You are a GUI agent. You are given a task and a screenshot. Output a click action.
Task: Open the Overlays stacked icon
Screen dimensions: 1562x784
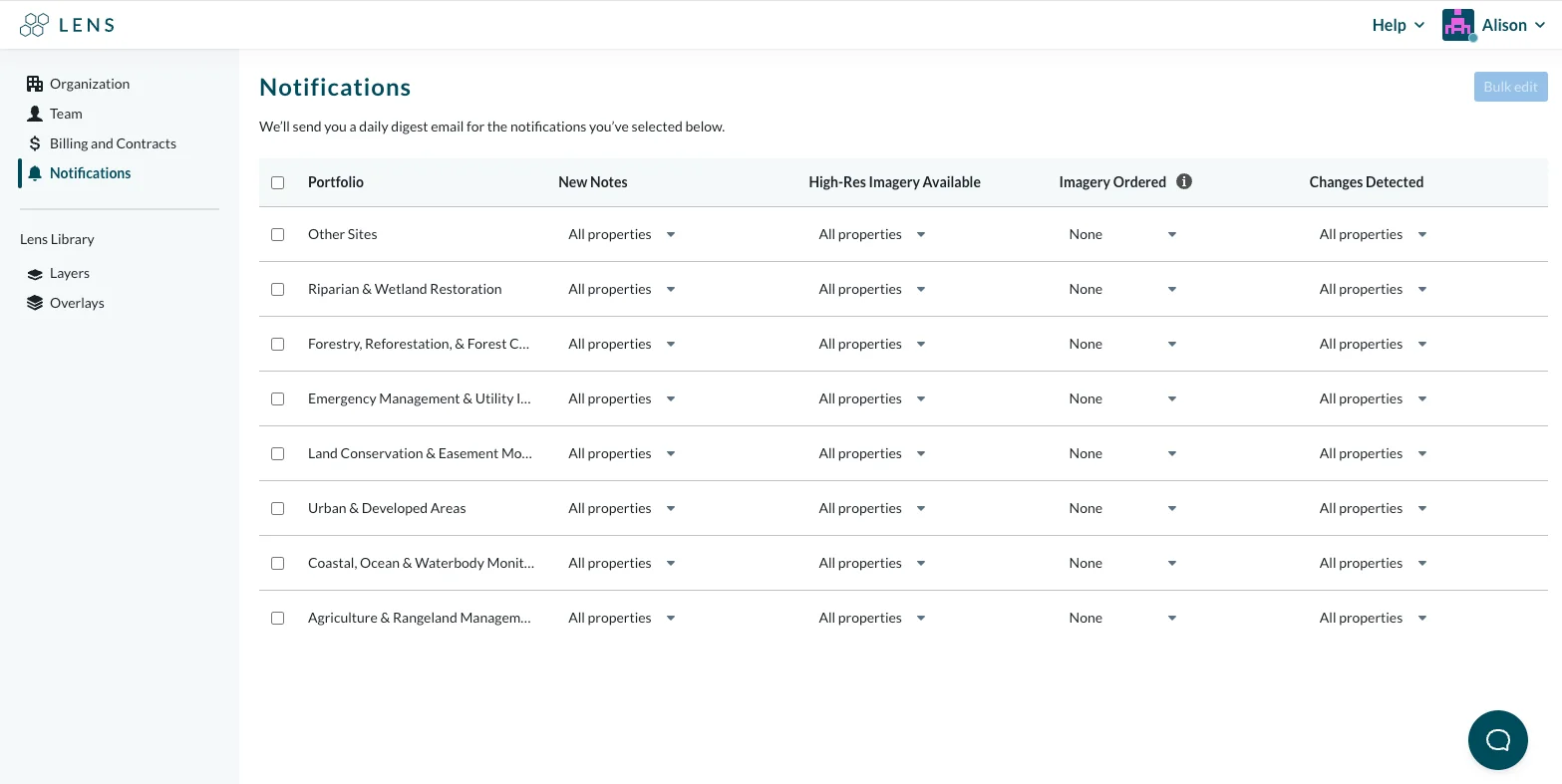point(35,303)
